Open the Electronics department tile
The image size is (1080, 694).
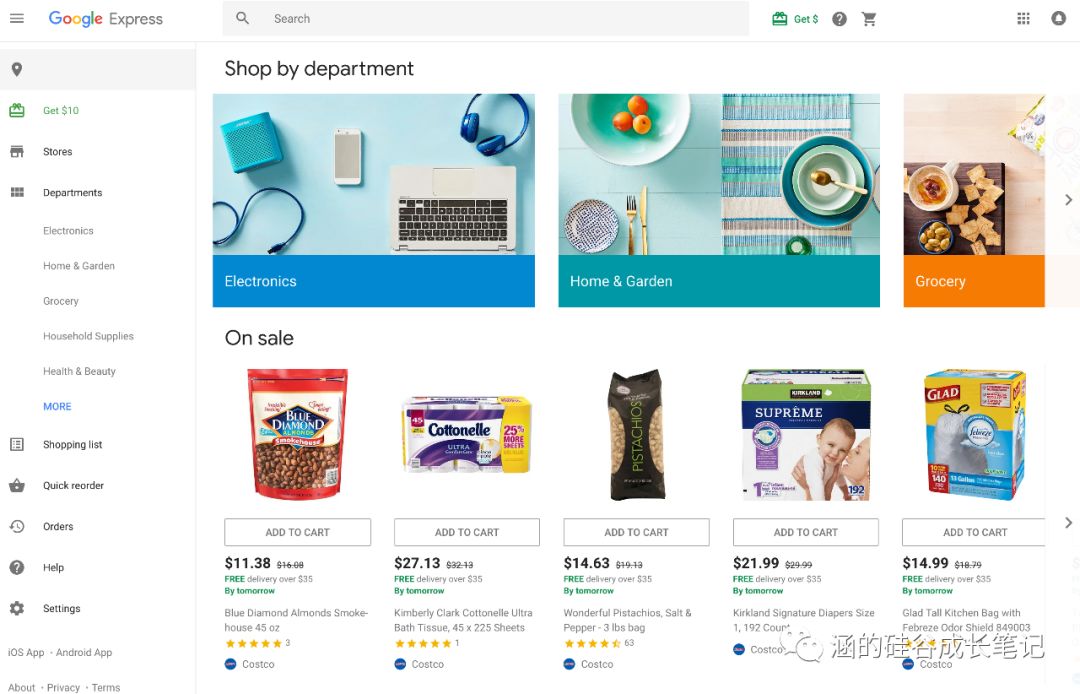pos(374,200)
